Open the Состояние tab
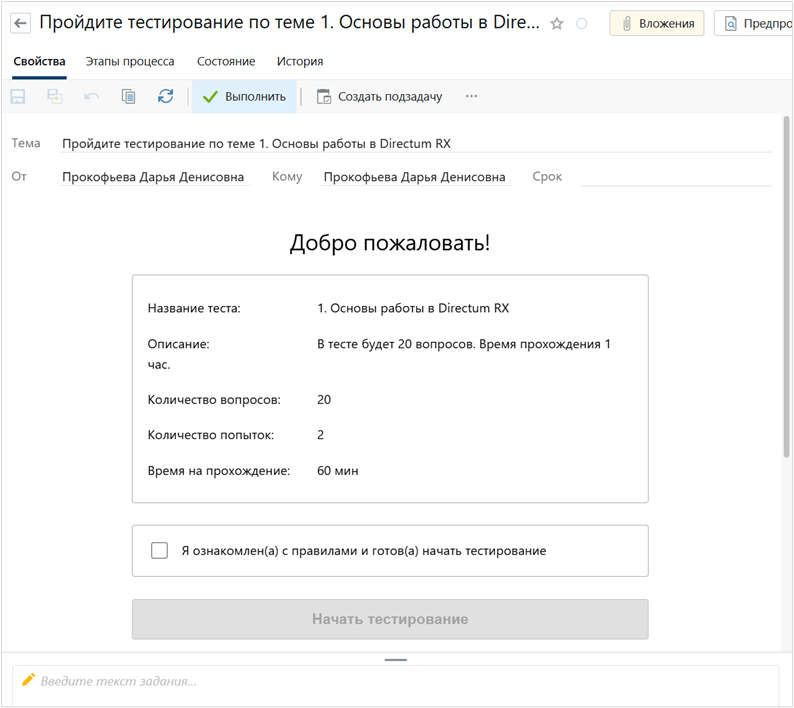The width and height of the screenshot is (794, 708). 226,62
